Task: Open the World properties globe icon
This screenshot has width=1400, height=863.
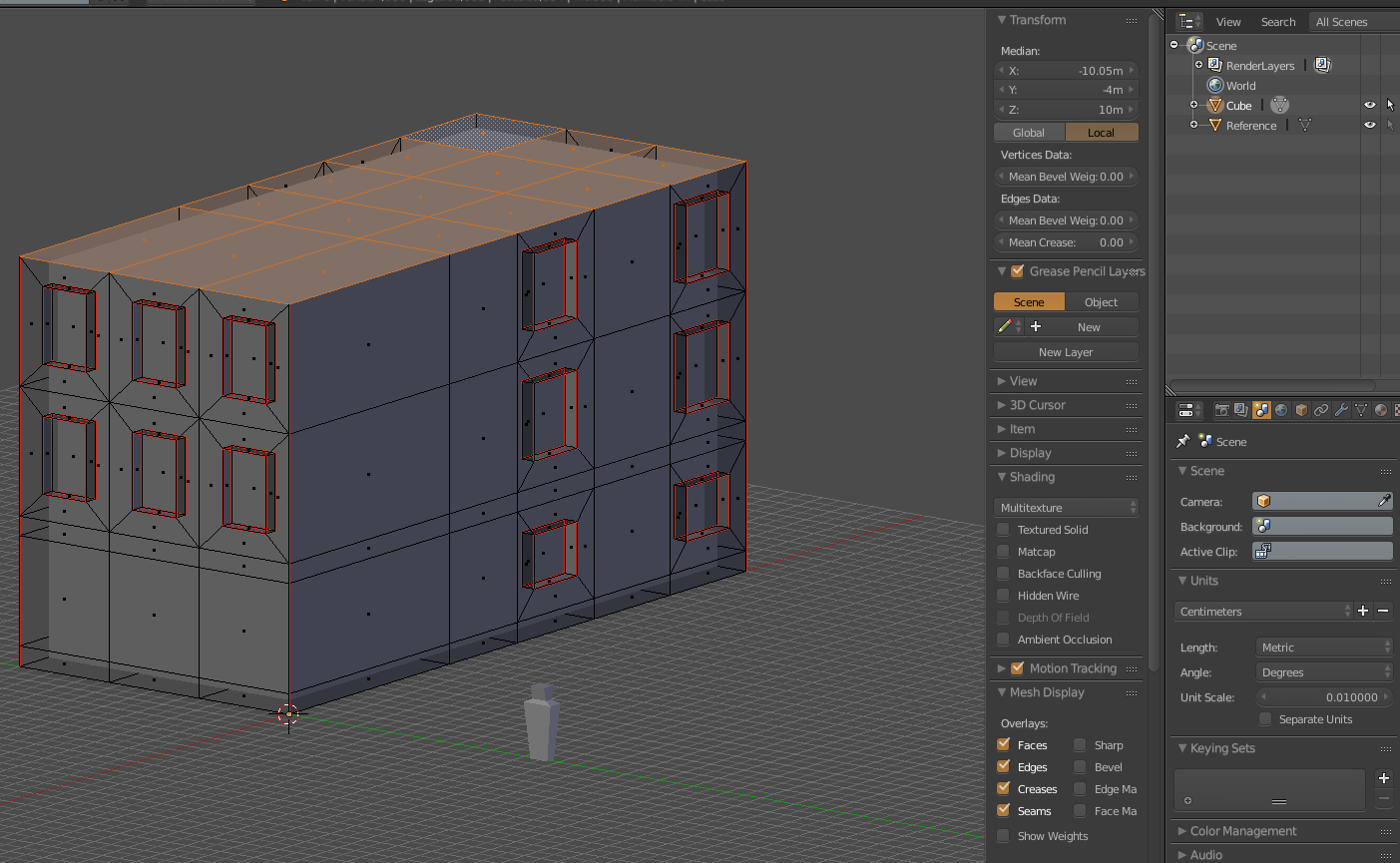Action: click(x=1282, y=409)
